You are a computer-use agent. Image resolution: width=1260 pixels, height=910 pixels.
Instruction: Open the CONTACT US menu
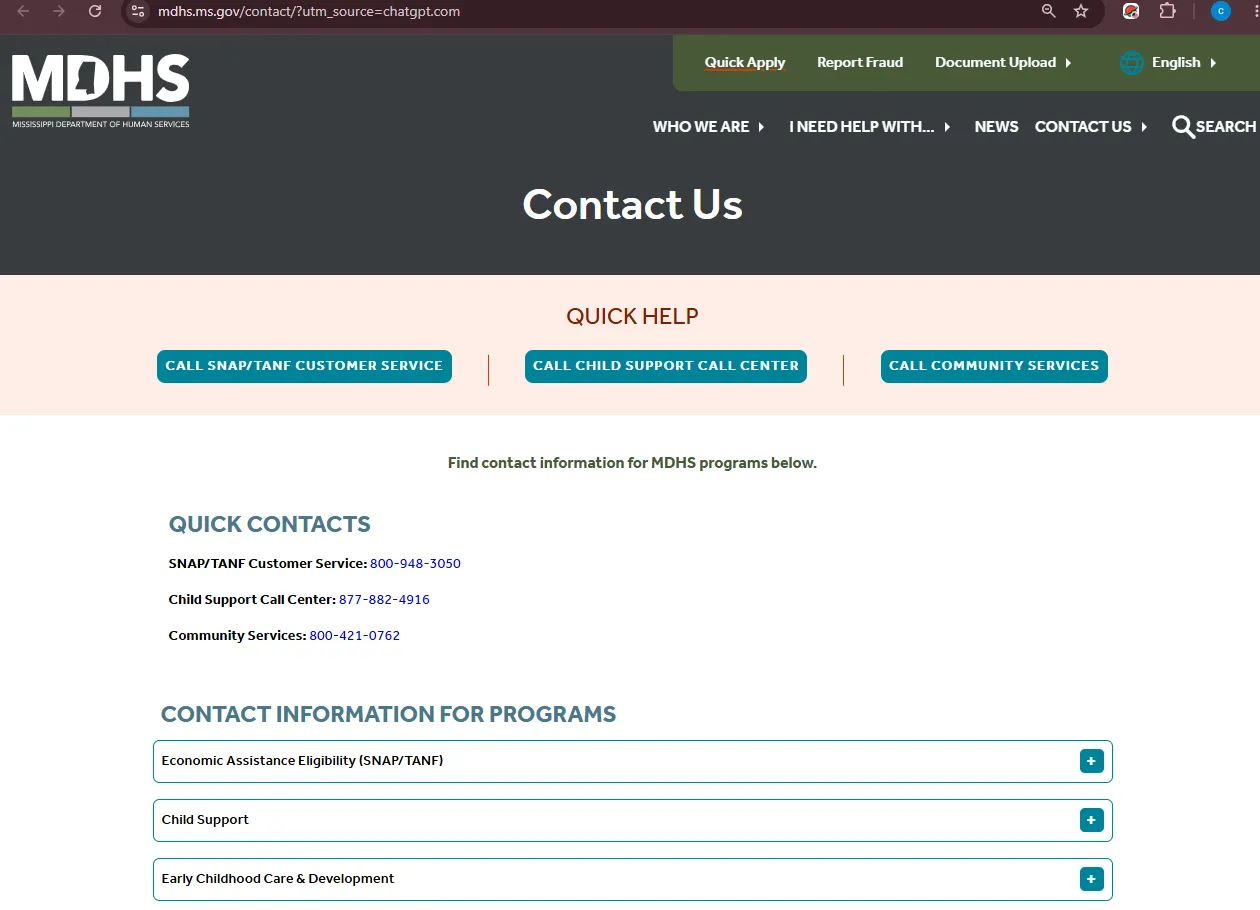point(1091,127)
